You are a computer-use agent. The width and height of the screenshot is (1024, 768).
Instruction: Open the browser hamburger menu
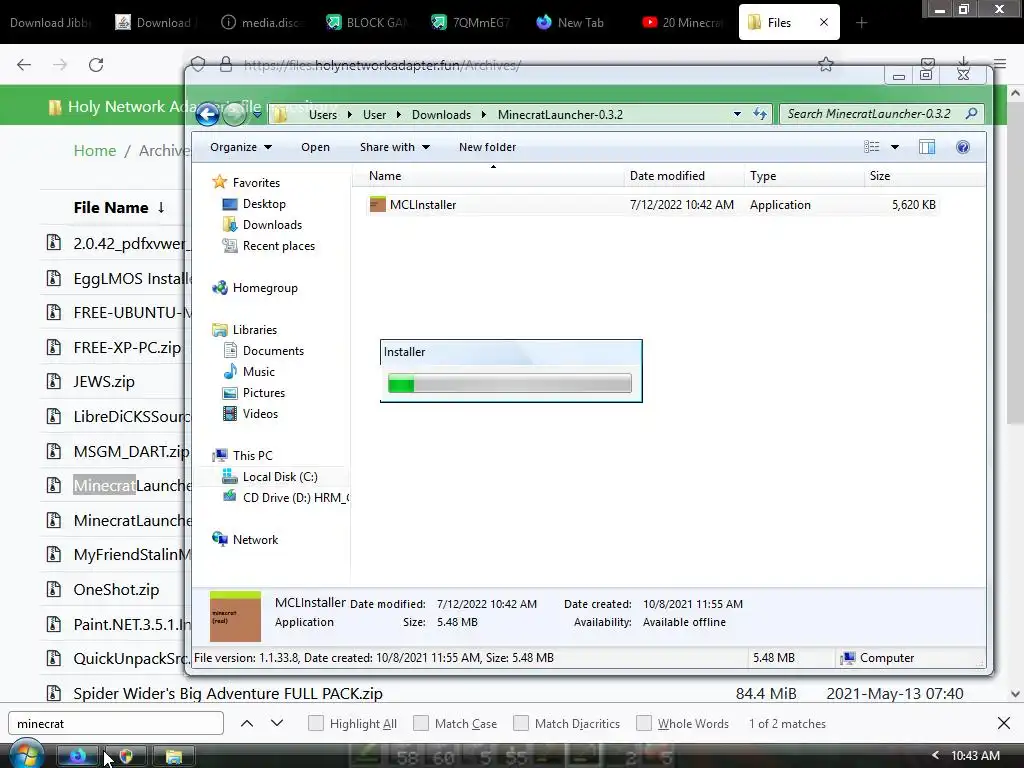pos(1000,63)
